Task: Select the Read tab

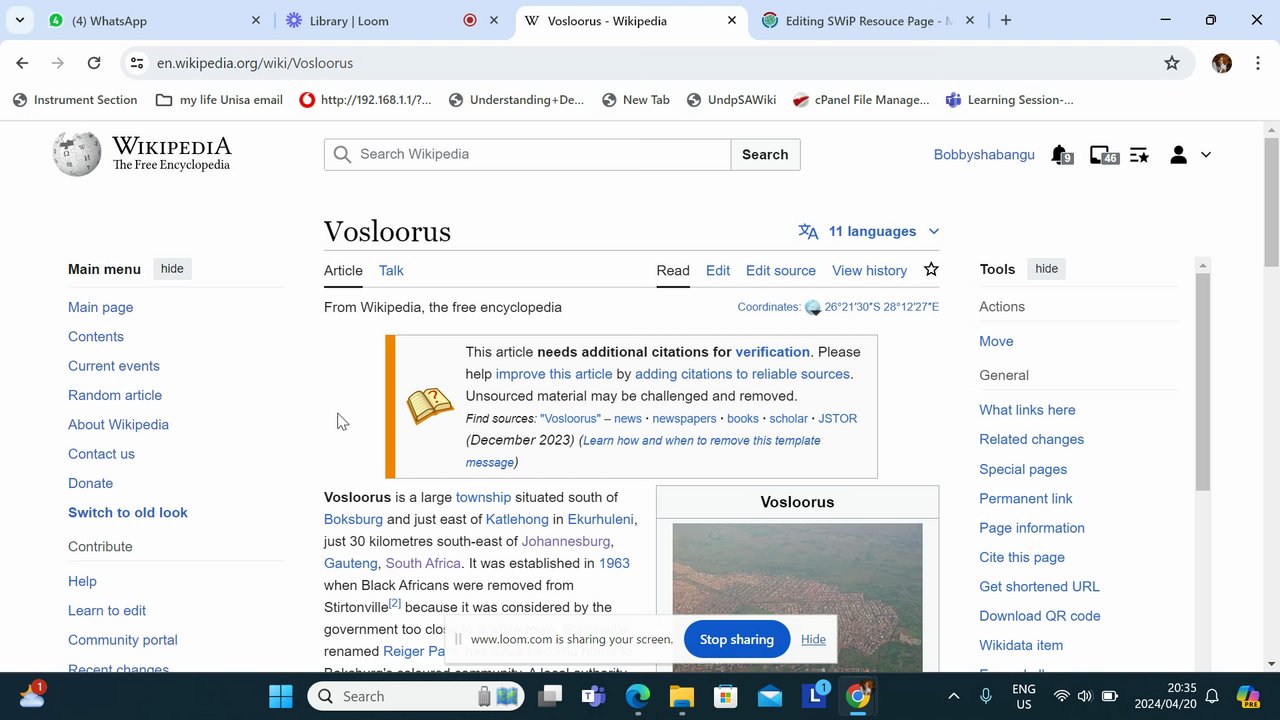Action: pos(673,271)
